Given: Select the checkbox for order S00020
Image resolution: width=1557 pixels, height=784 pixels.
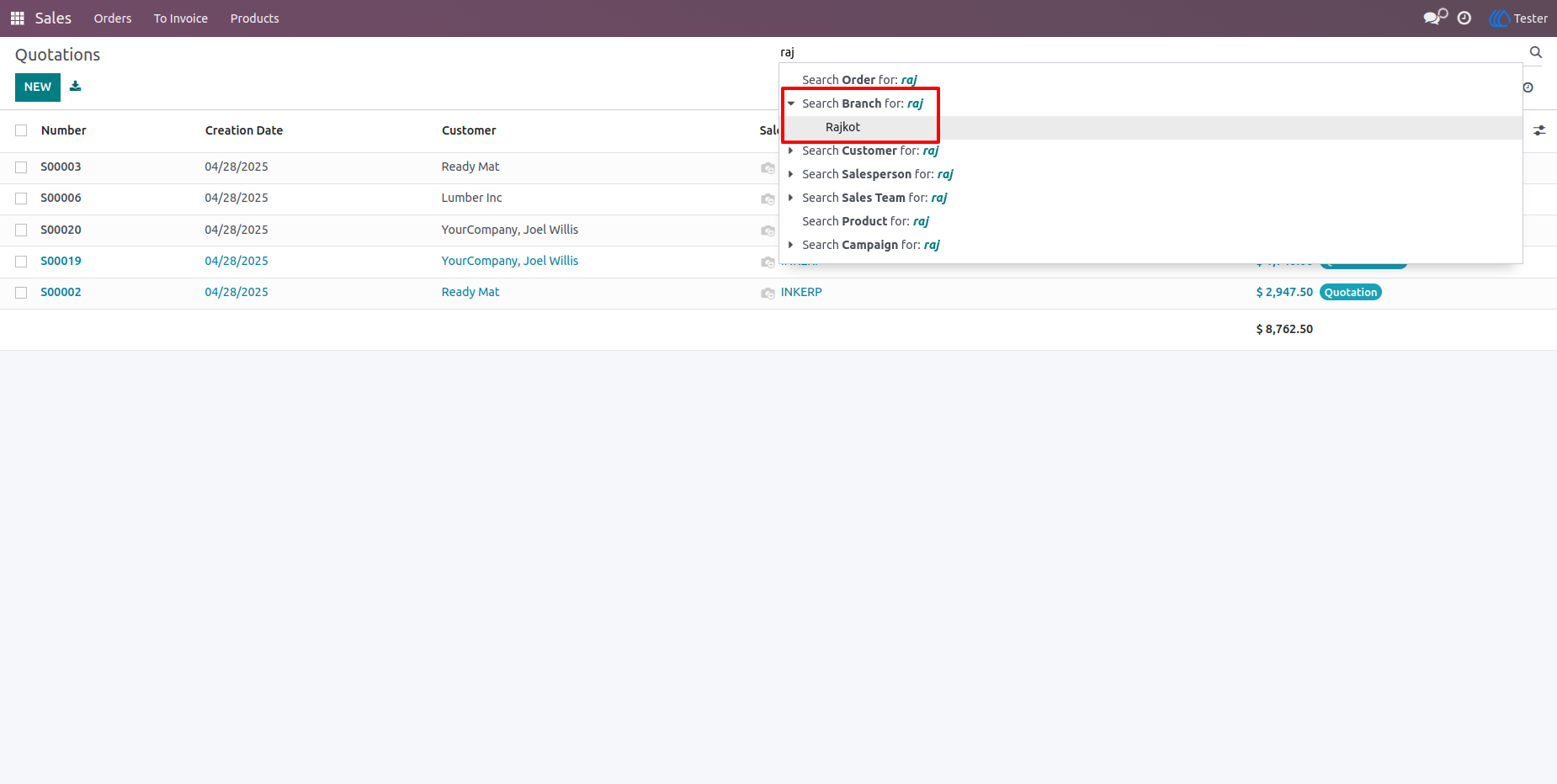Looking at the screenshot, I should coord(21,230).
